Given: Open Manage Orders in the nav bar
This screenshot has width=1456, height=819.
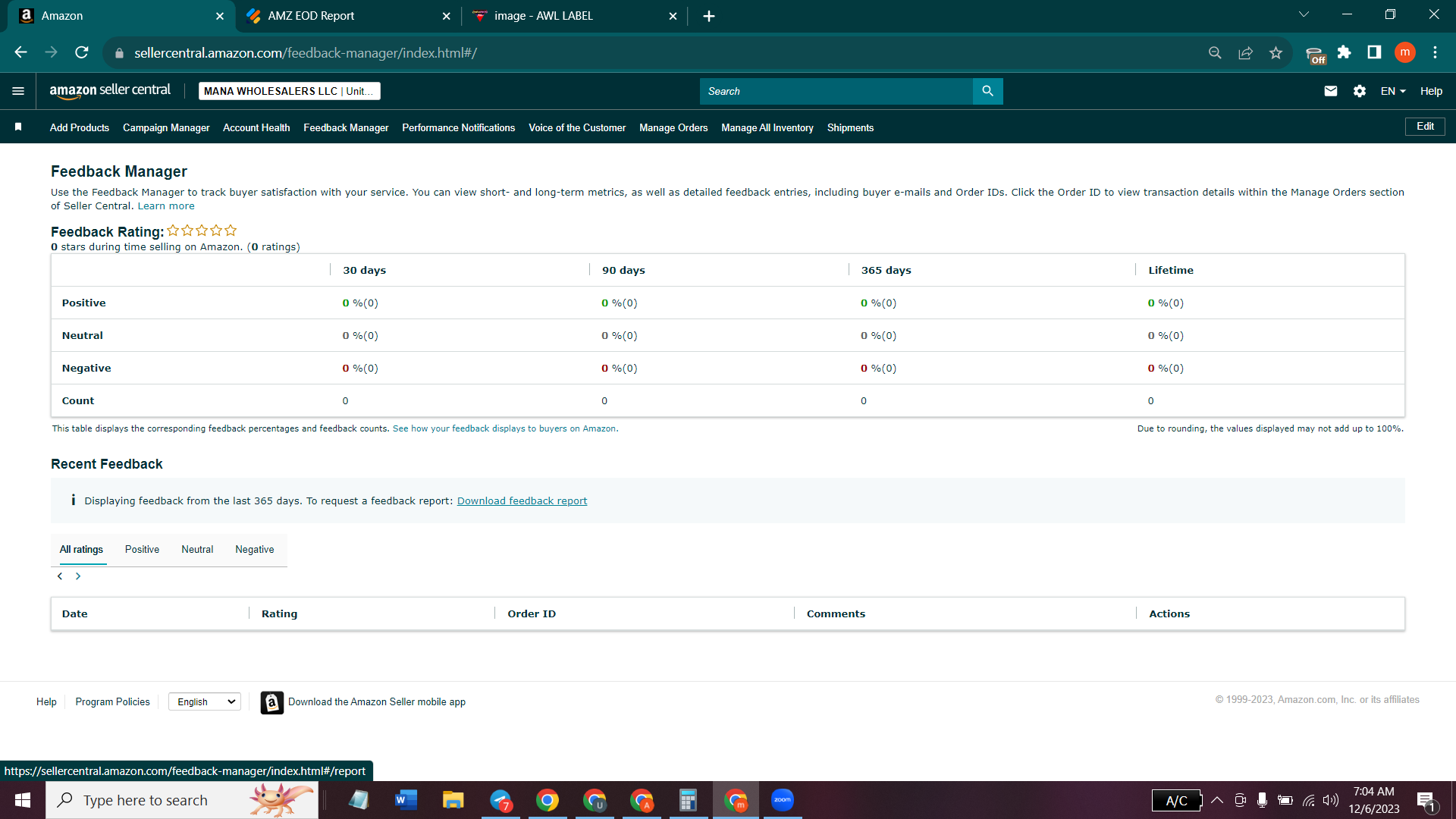Looking at the screenshot, I should pos(673,127).
